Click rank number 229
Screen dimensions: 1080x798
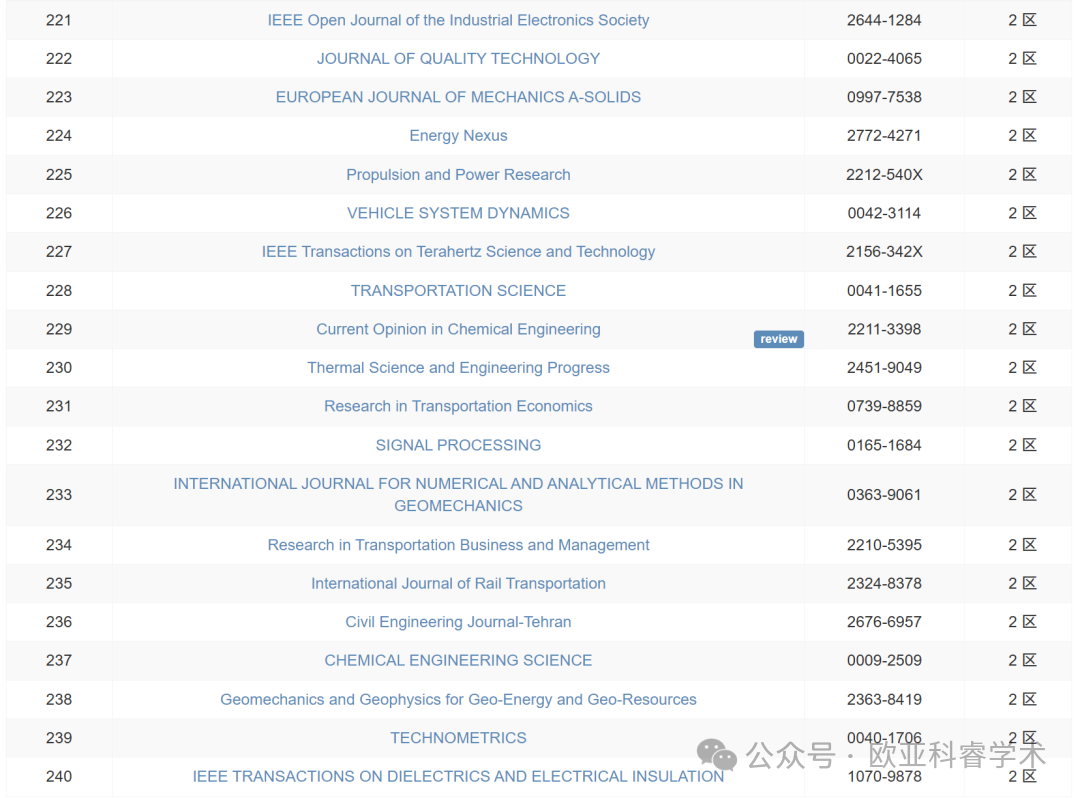[x=59, y=329]
